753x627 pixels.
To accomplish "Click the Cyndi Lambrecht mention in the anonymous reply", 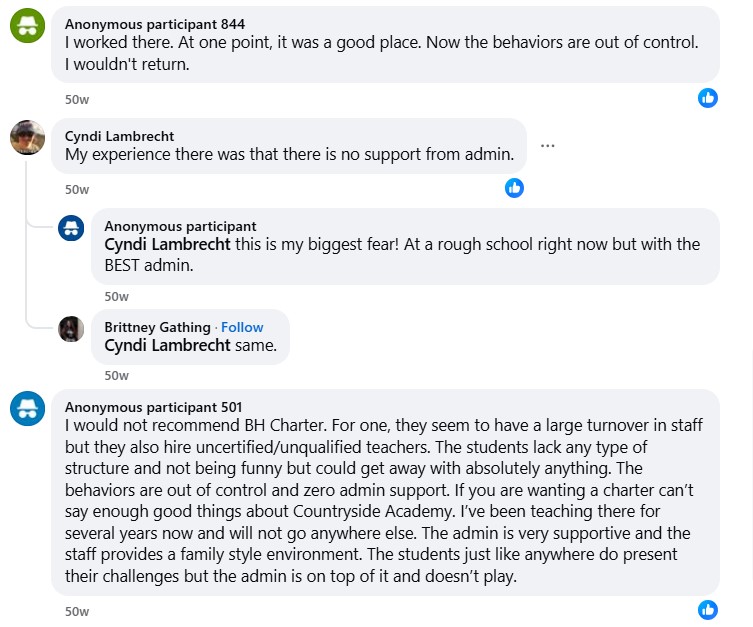I will [x=167, y=245].
